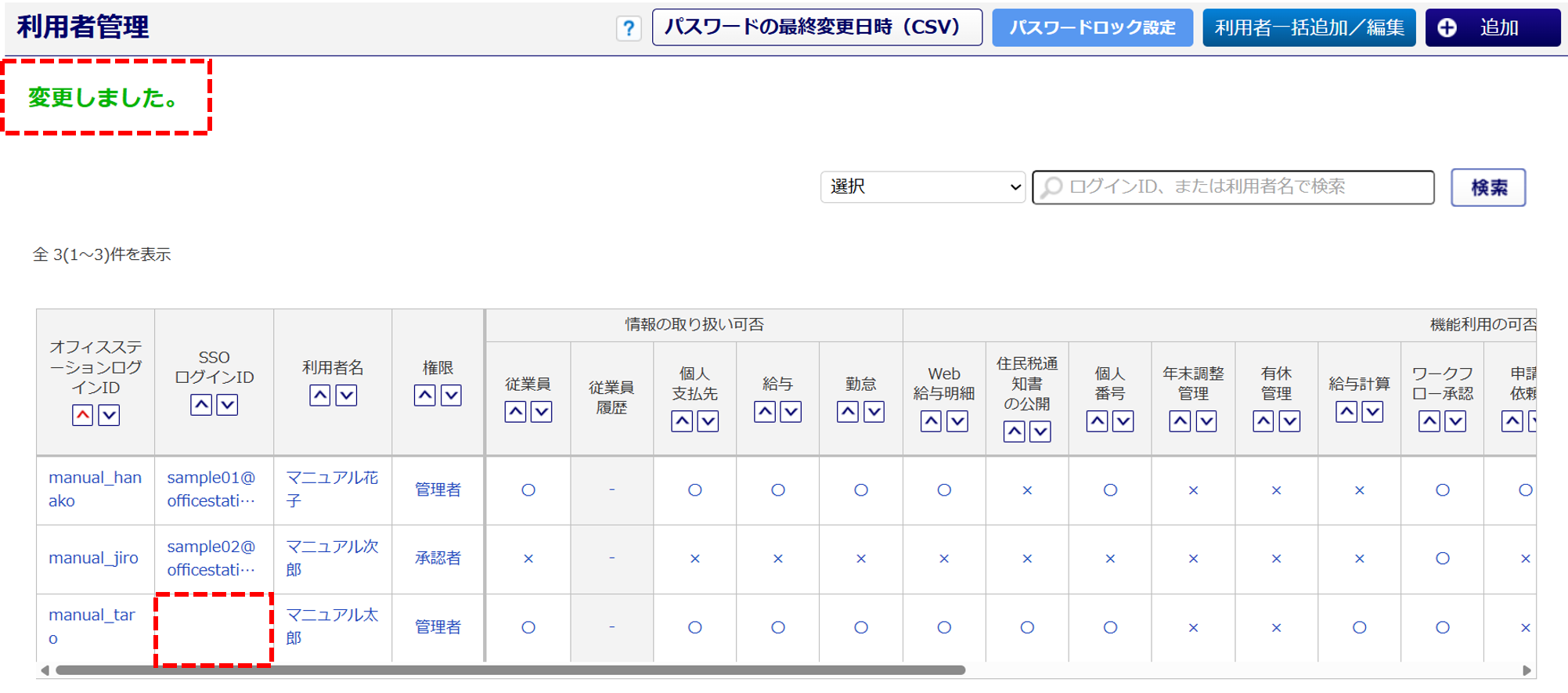
Task: Sort 個人番号 column descending
Action: click(x=1123, y=421)
